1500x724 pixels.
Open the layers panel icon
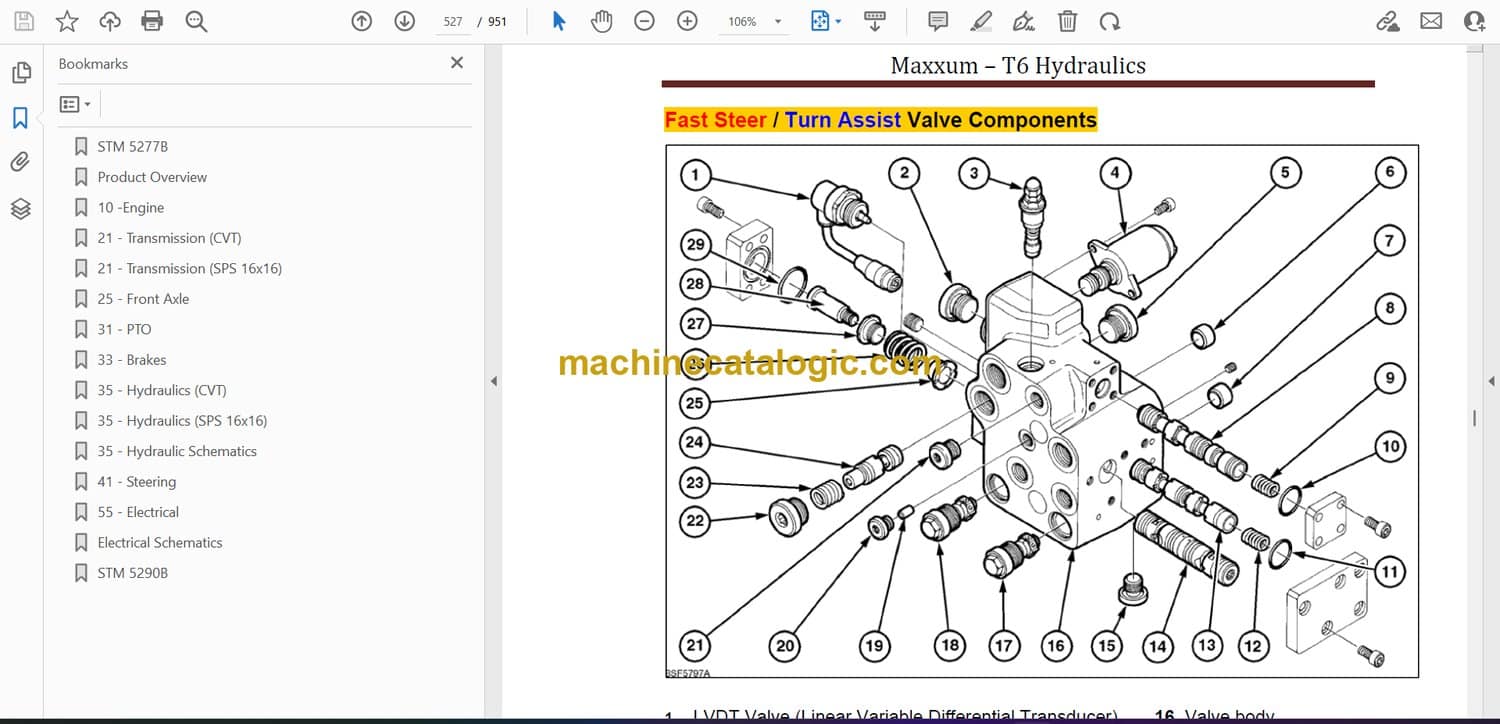coord(21,208)
